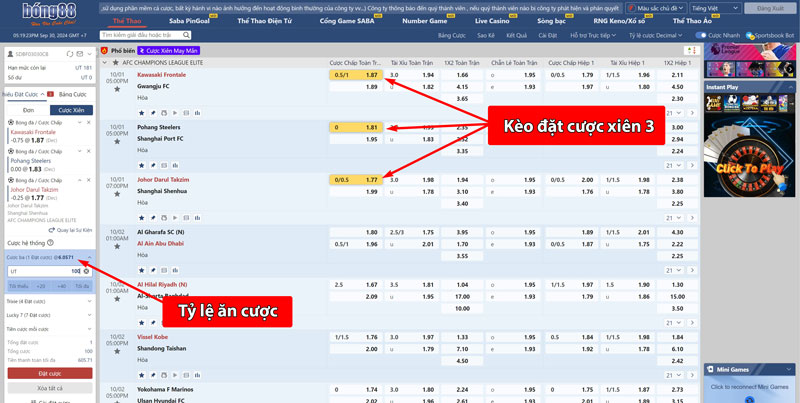Click the blue star in Johor Darul Takzim row
This screenshot has height=403, width=800.
click(141, 218)
